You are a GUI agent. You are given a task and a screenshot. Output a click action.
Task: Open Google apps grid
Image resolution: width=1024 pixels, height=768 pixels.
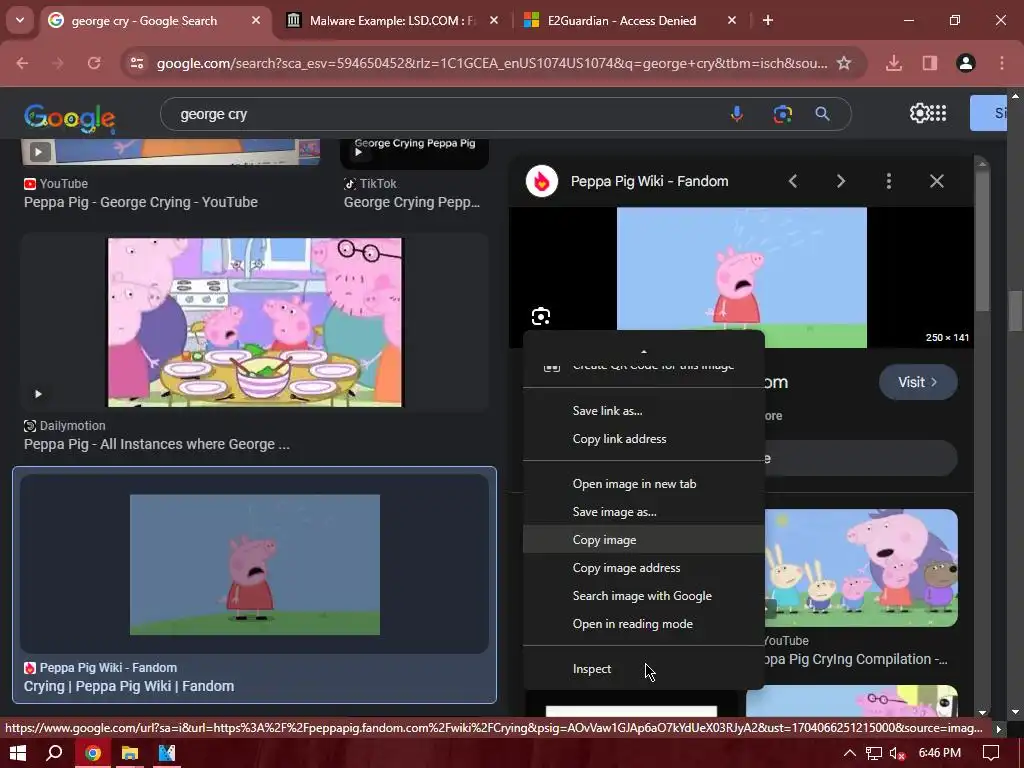pyautogui.click(x=938, y=113)
